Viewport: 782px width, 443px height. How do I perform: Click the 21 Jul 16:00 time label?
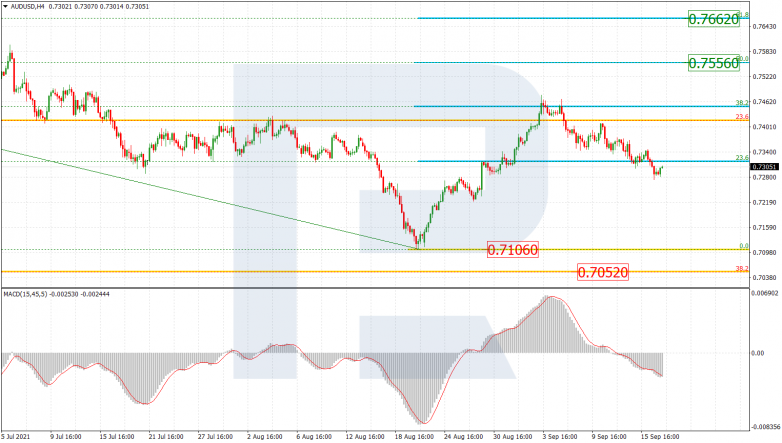click(166, 437)
